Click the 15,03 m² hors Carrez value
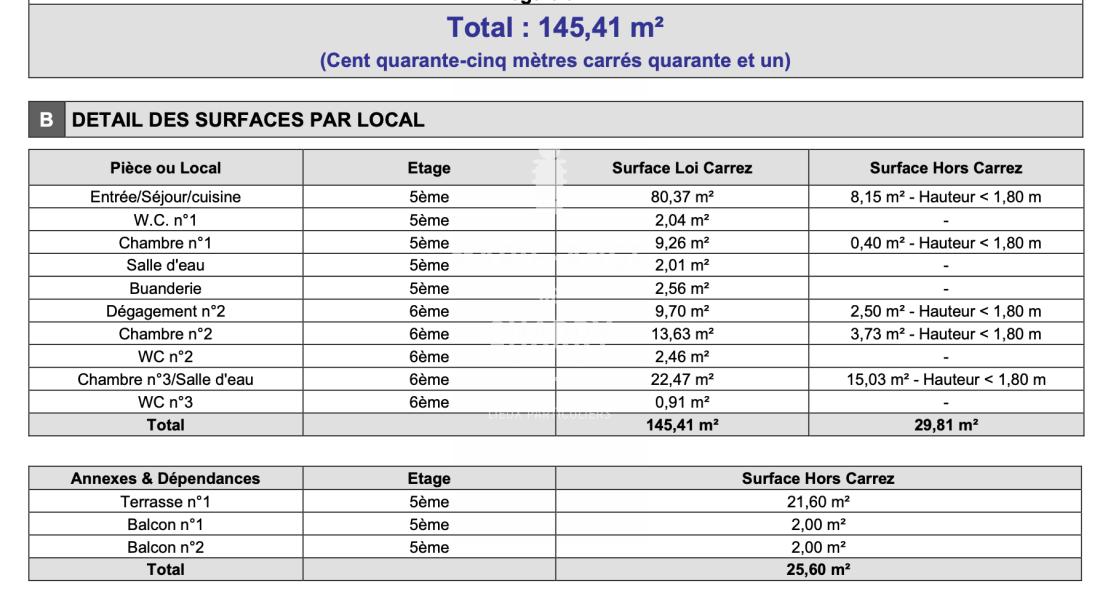The height and width of the screenshot is (594, 1100). pyautogui.click(x=945, y=379)
